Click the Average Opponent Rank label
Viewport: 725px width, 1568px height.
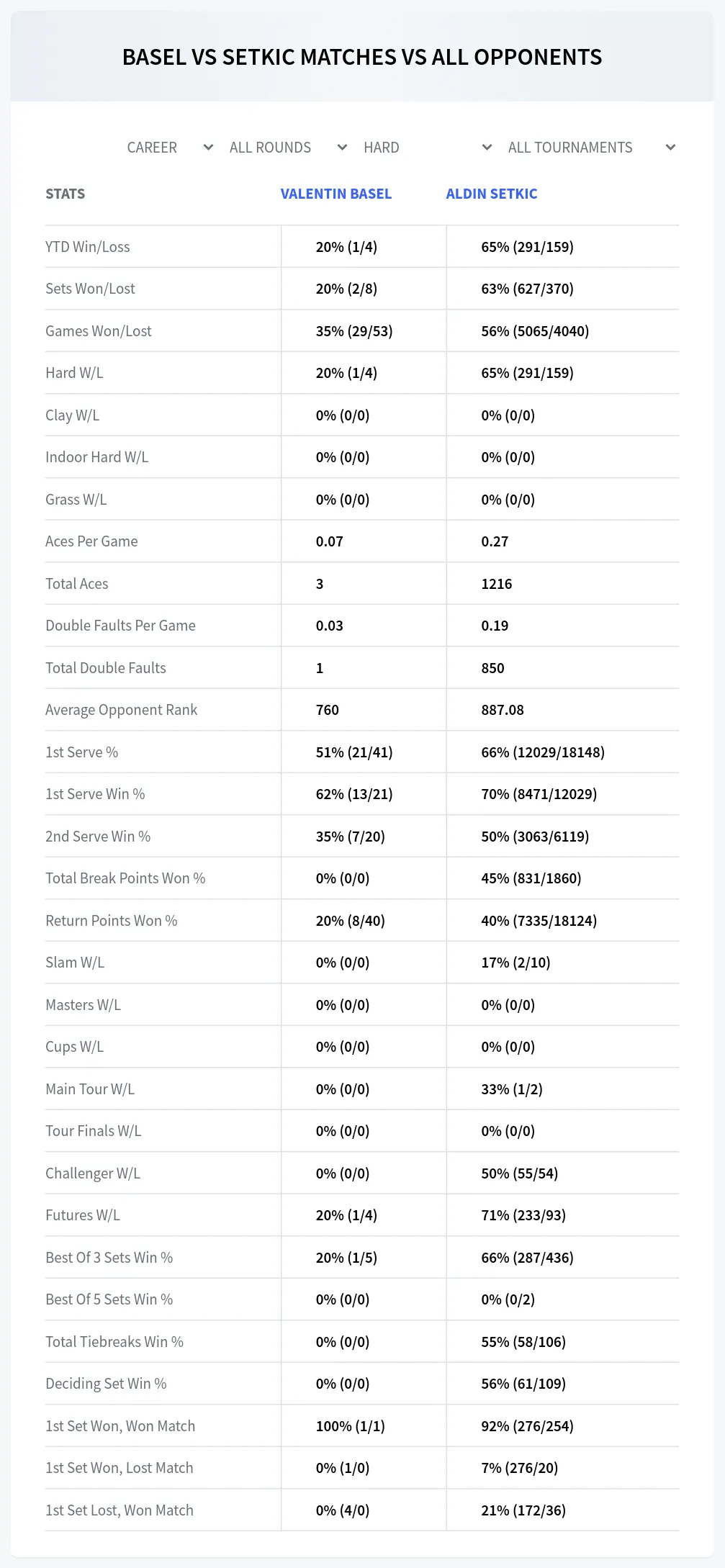(122, 710)
